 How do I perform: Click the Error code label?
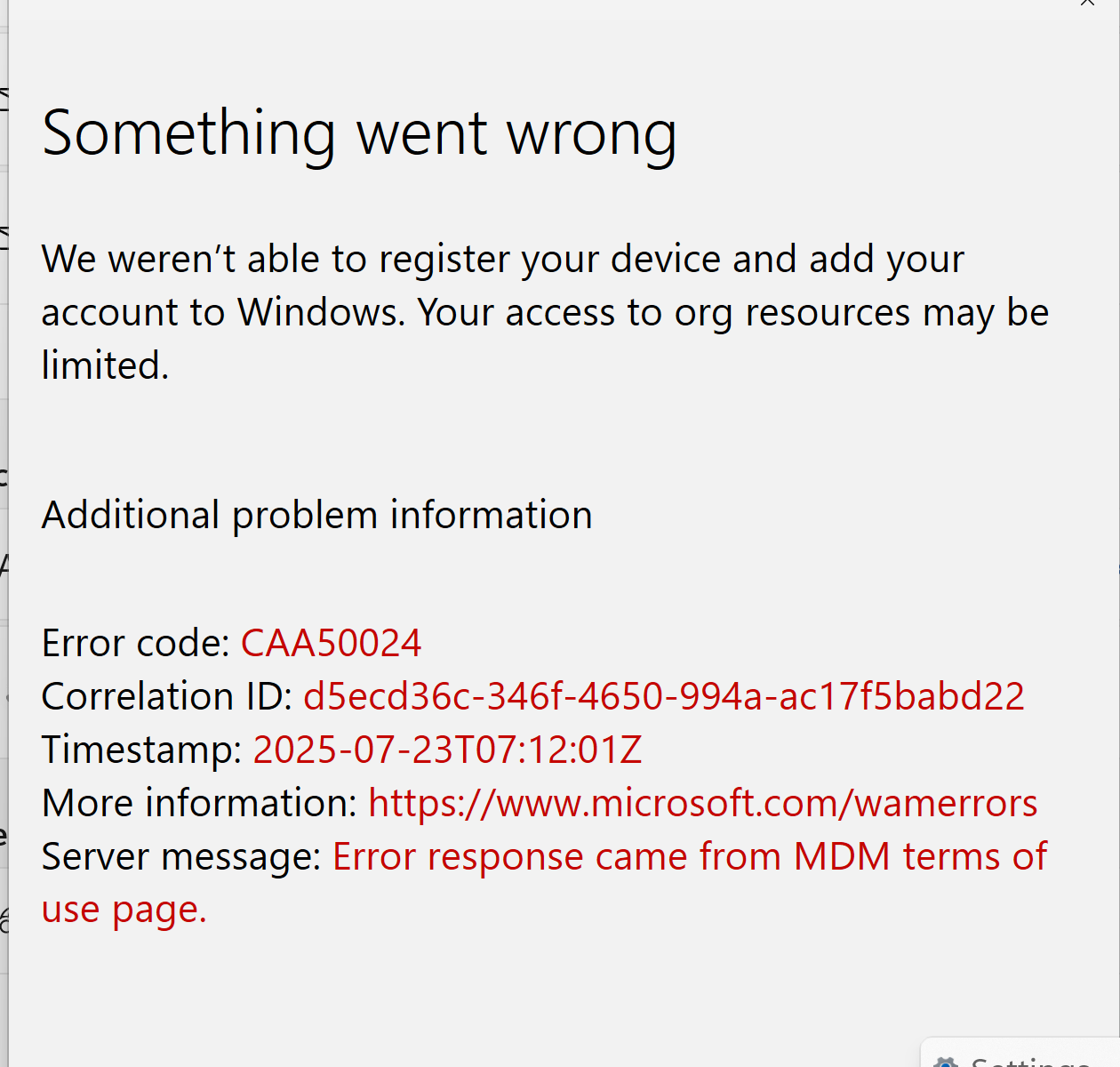(x=135, y=642)
